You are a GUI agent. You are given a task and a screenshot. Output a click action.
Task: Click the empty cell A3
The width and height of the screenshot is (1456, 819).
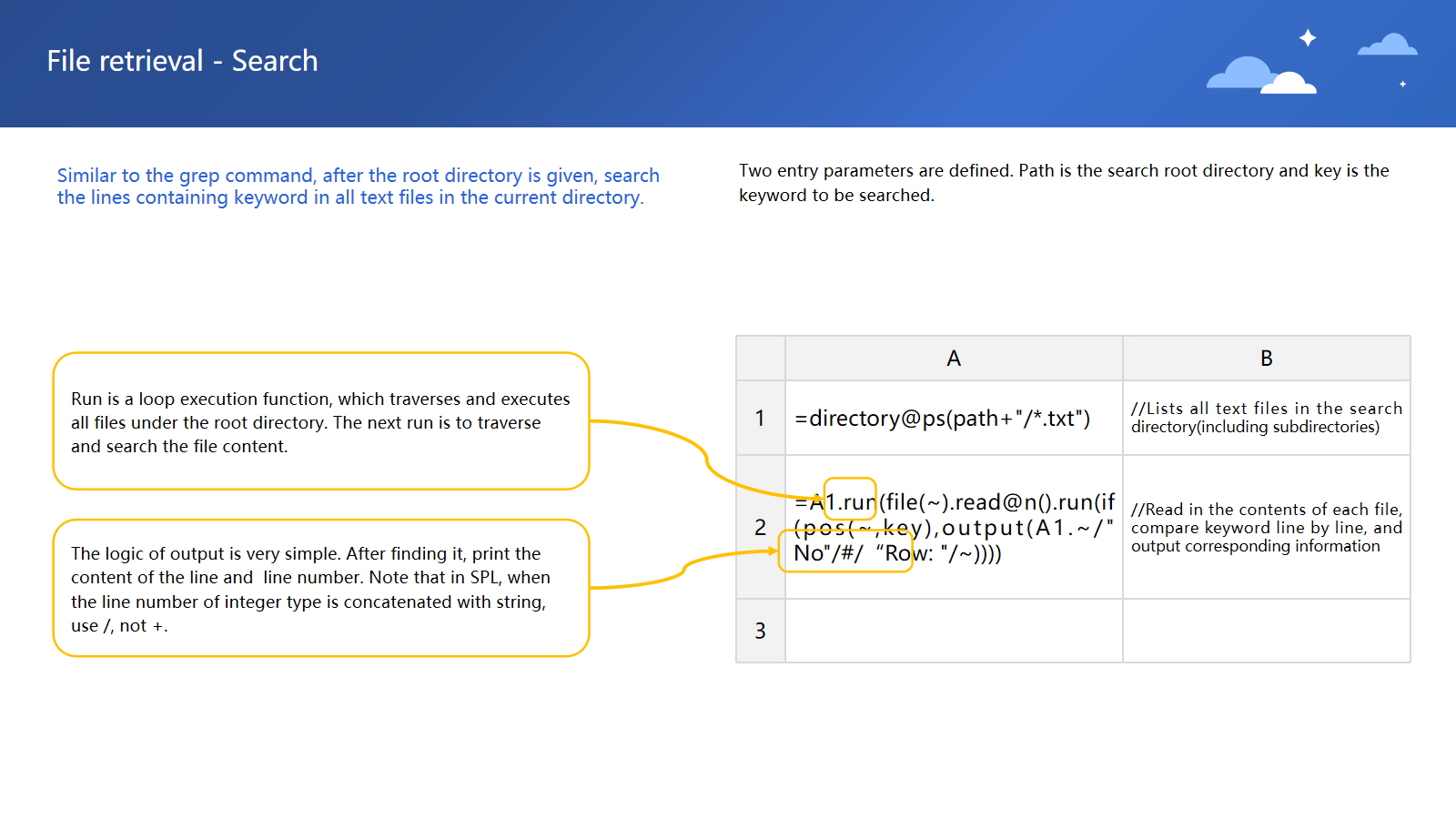click(x=953, y=631)
